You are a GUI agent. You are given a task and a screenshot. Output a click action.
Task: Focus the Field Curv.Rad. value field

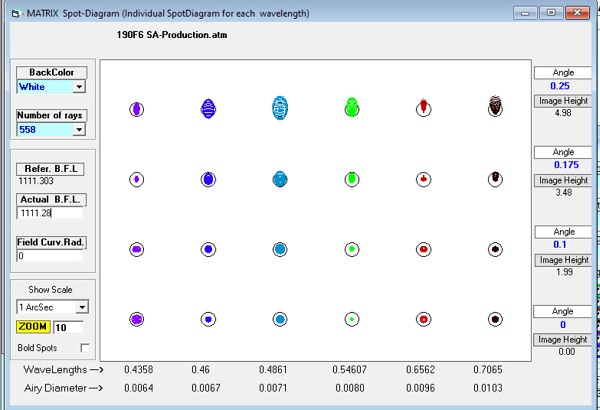click(x=50, y=257)
